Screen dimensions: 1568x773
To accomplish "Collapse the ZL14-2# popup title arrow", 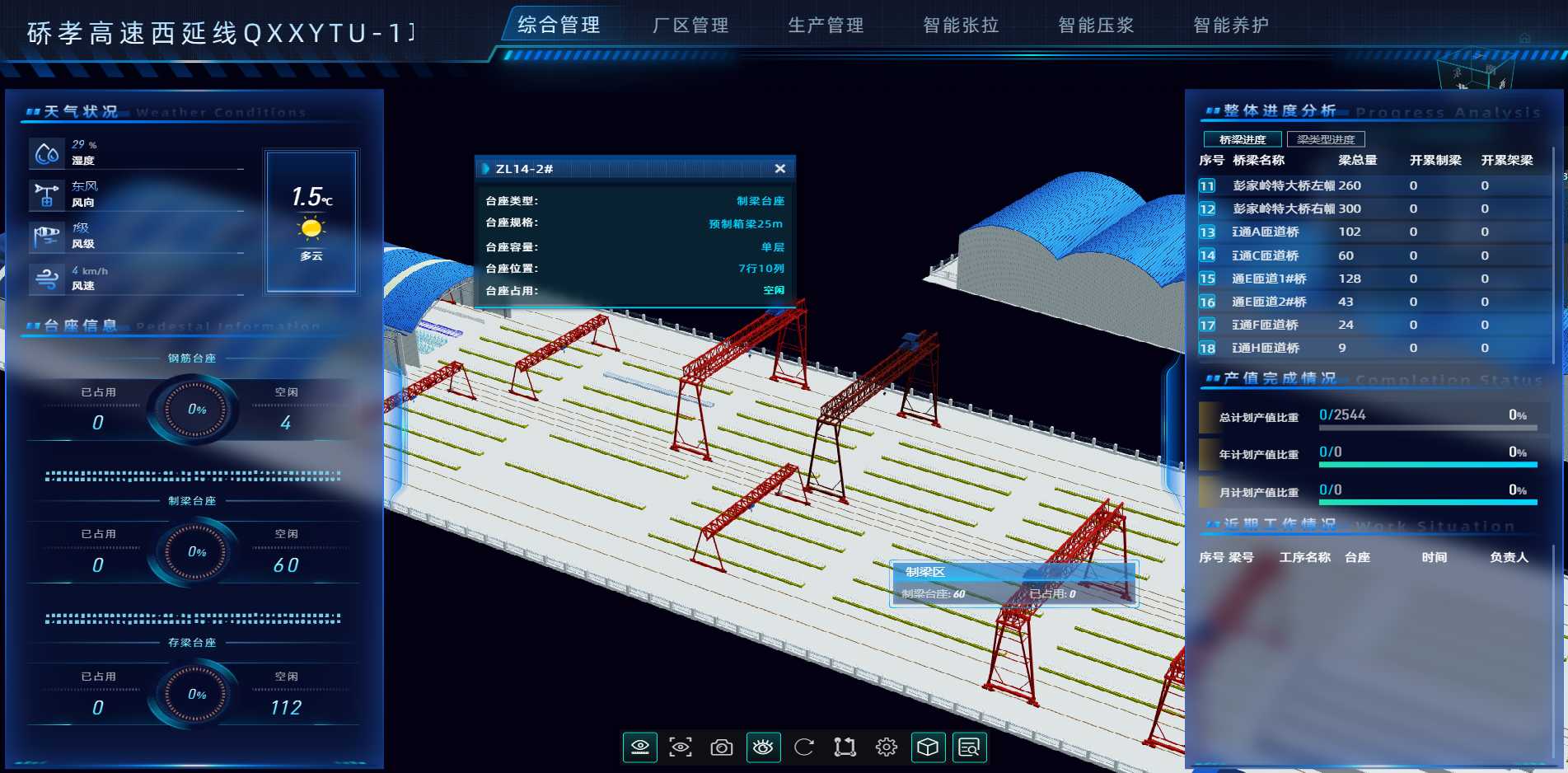I will coord(486,169).
